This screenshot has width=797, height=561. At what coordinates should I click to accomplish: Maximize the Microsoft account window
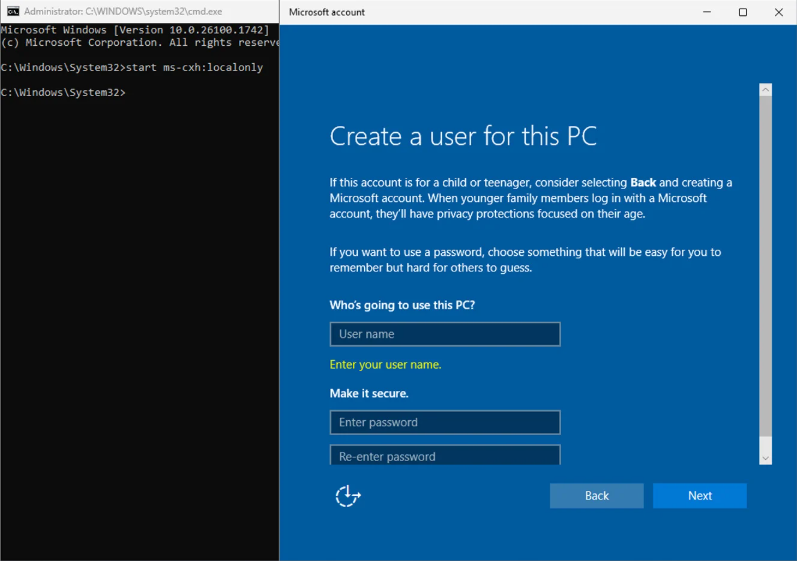pyautogui.click(x=743, y=12)
